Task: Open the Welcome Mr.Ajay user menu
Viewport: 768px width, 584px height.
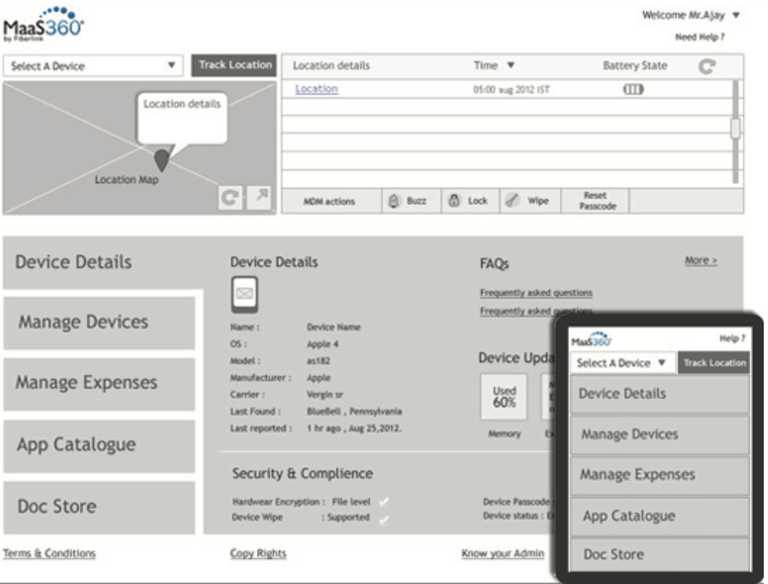Action: tap(691, 15)
